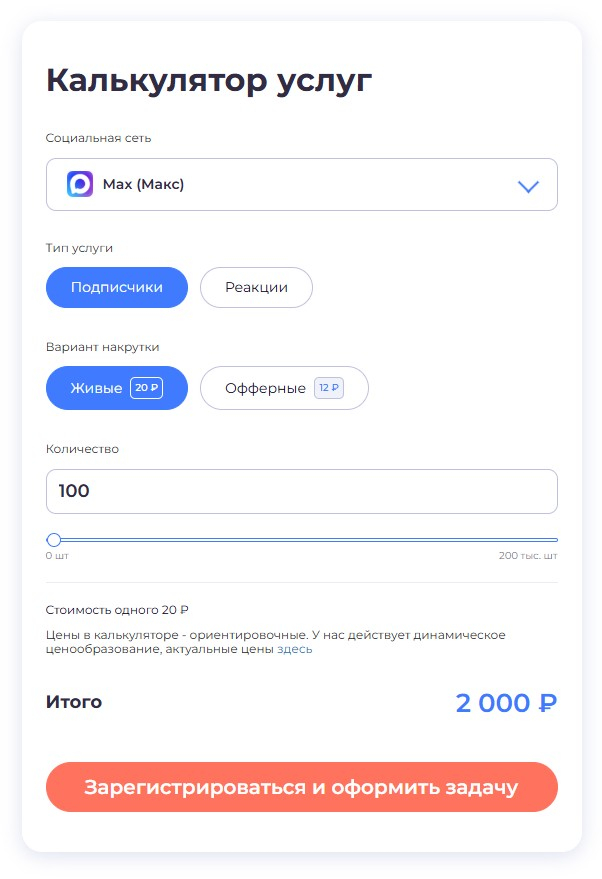
Task: Open the здесь current prices link
Action: (x=294, y=649)
